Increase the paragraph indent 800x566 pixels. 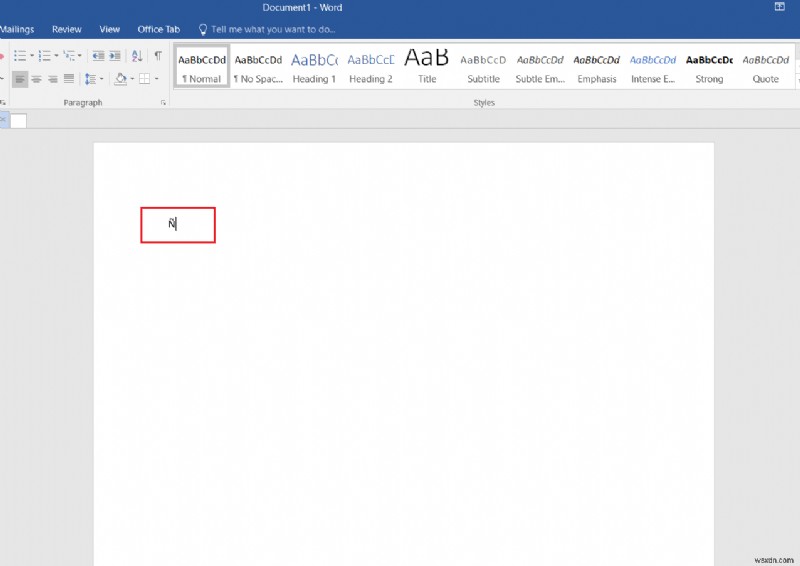tap(115, 56)
